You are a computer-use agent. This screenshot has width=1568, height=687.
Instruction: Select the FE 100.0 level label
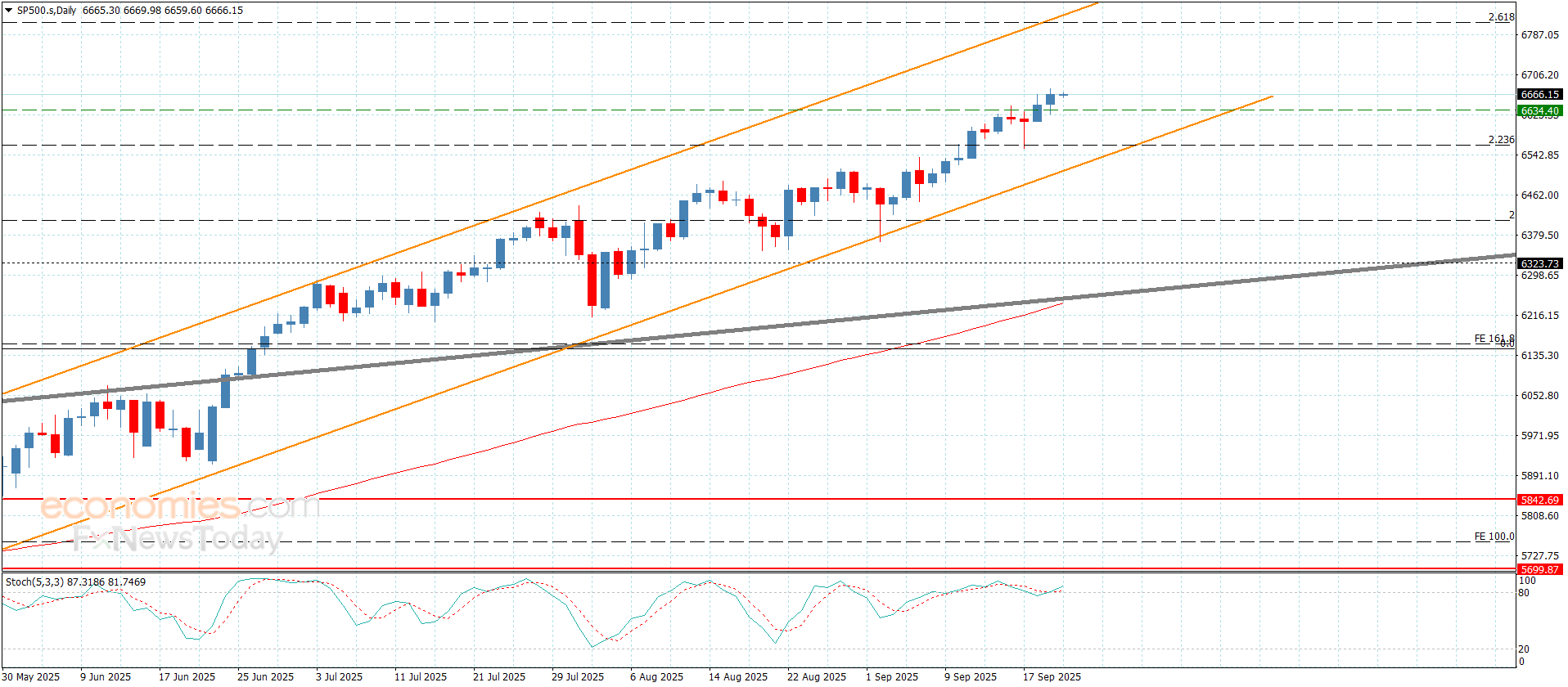(1494, 537)
